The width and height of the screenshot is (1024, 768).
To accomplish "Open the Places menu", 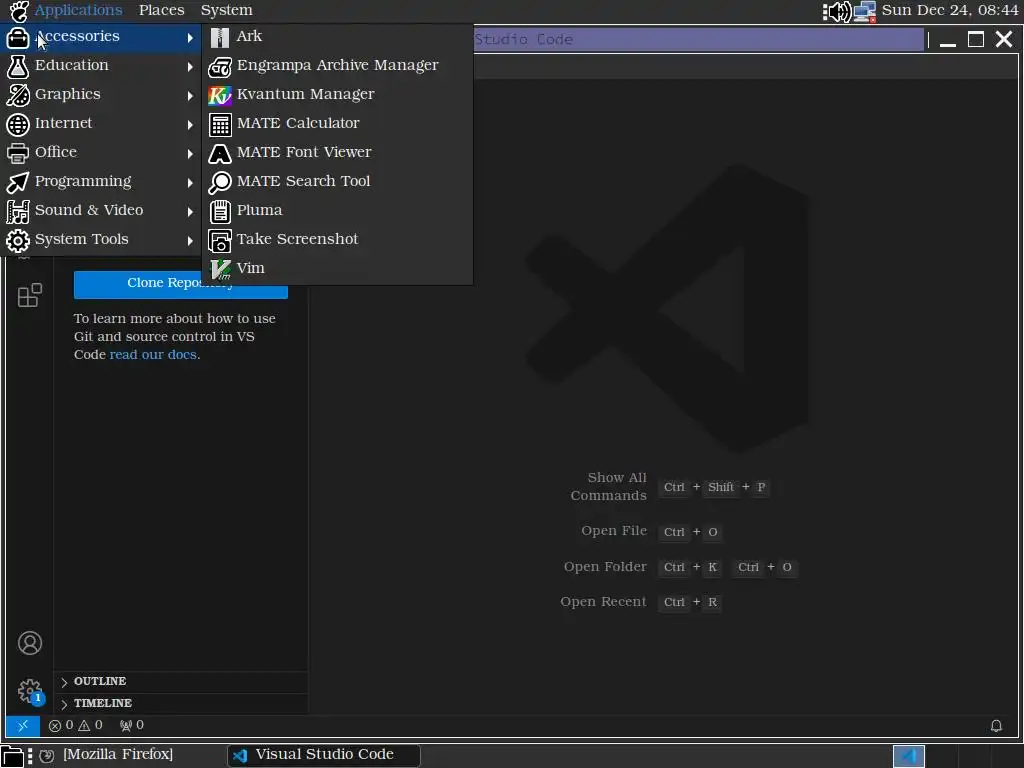I will (x=161, y=10).
